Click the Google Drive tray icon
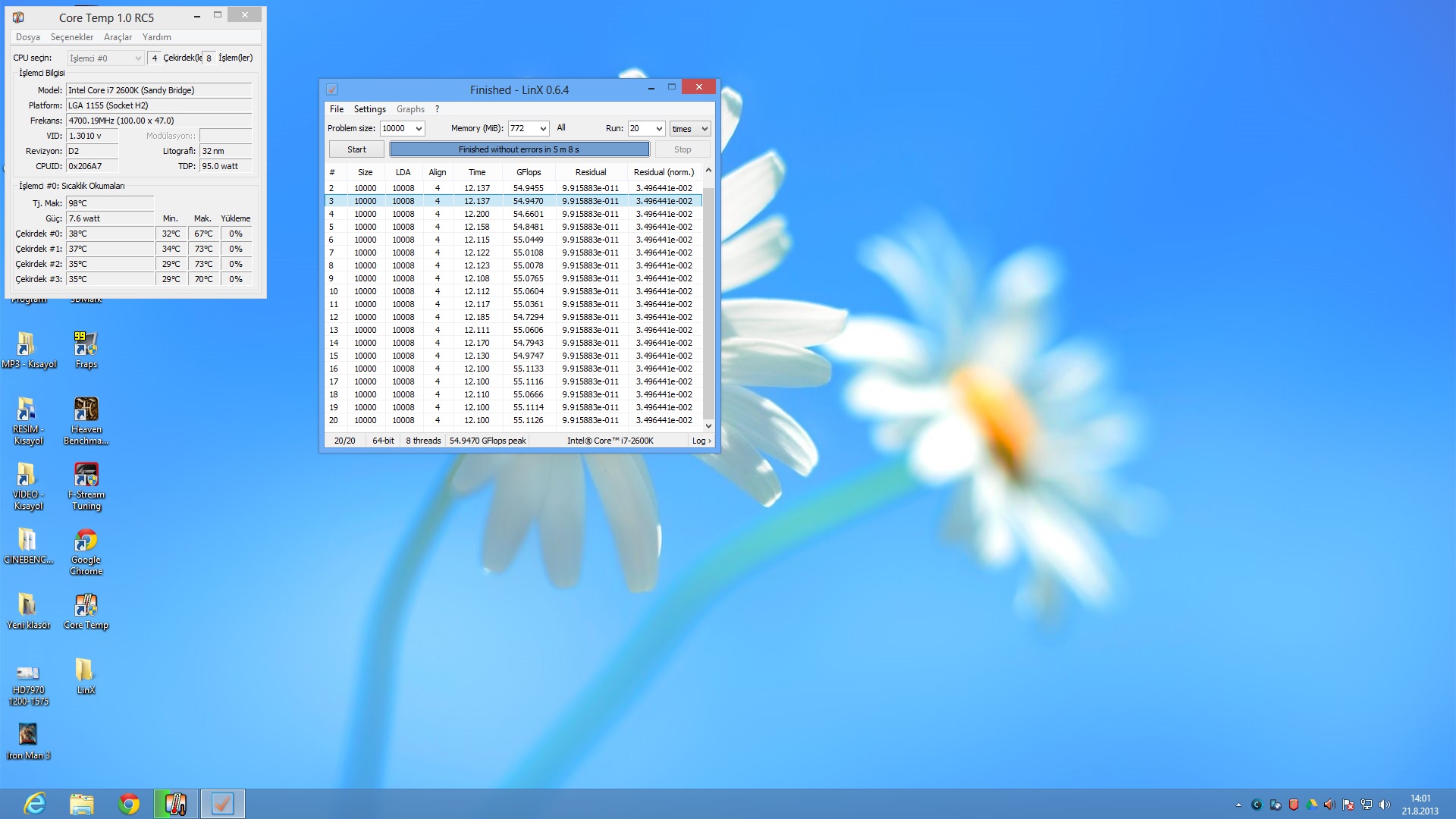 [x=1312, y=805]
